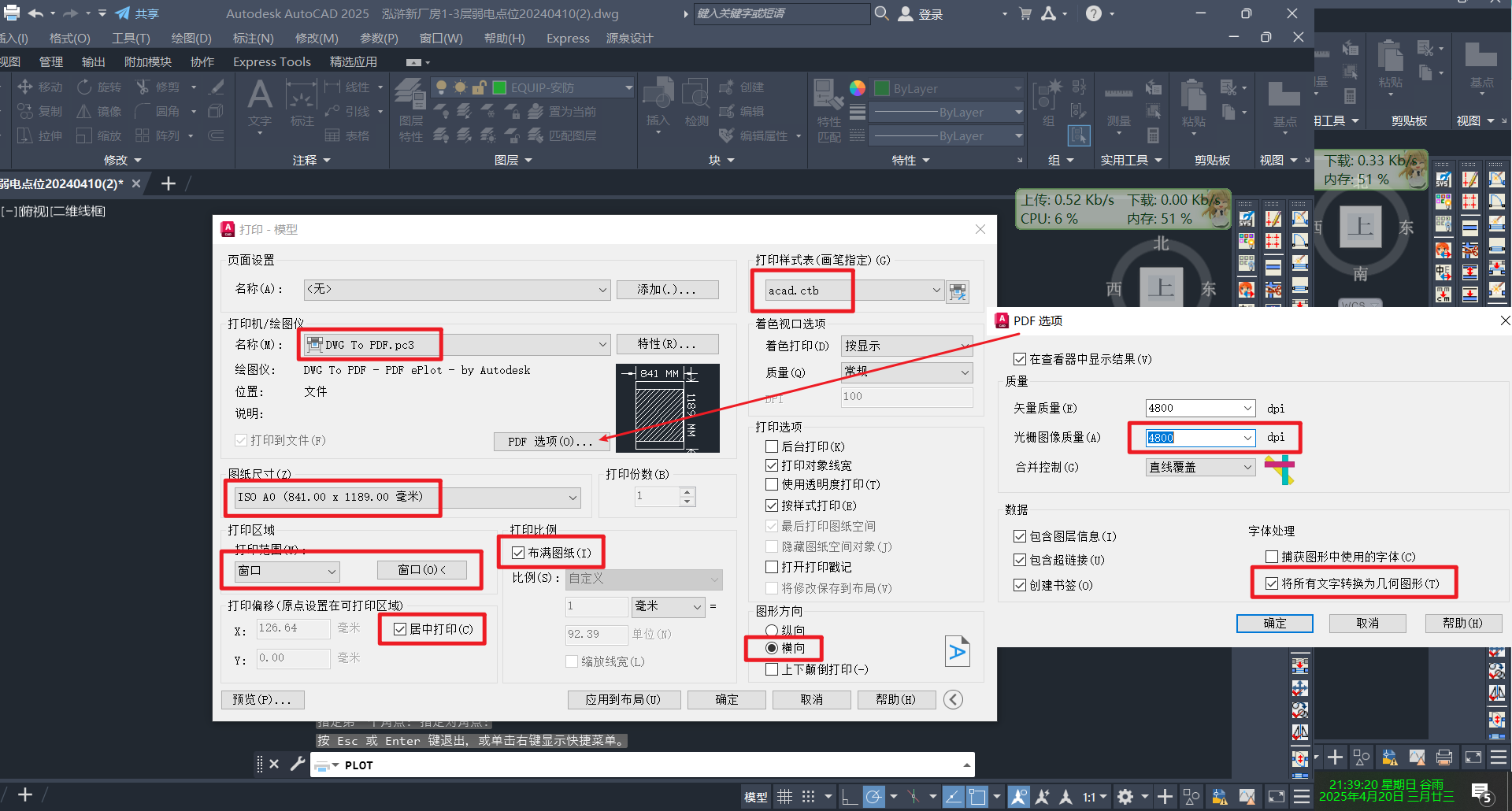Screen dimensions: 1512x811
Task: Open the vector quality dpi dropdown
Action: [x=1200, y=408]
